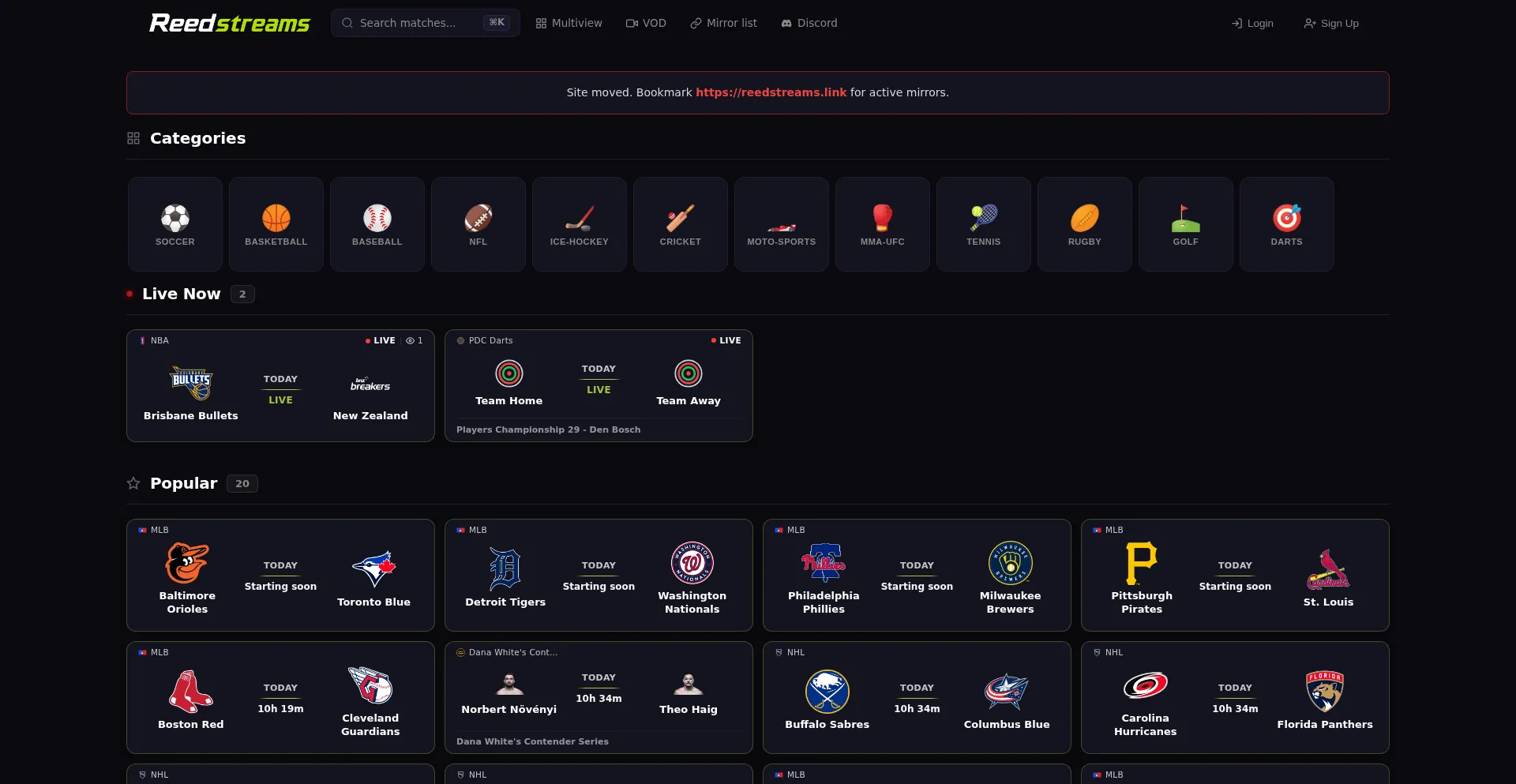Click the Players Championship 29 event text
The image size is (1516, 784).
tap(549, 430)
